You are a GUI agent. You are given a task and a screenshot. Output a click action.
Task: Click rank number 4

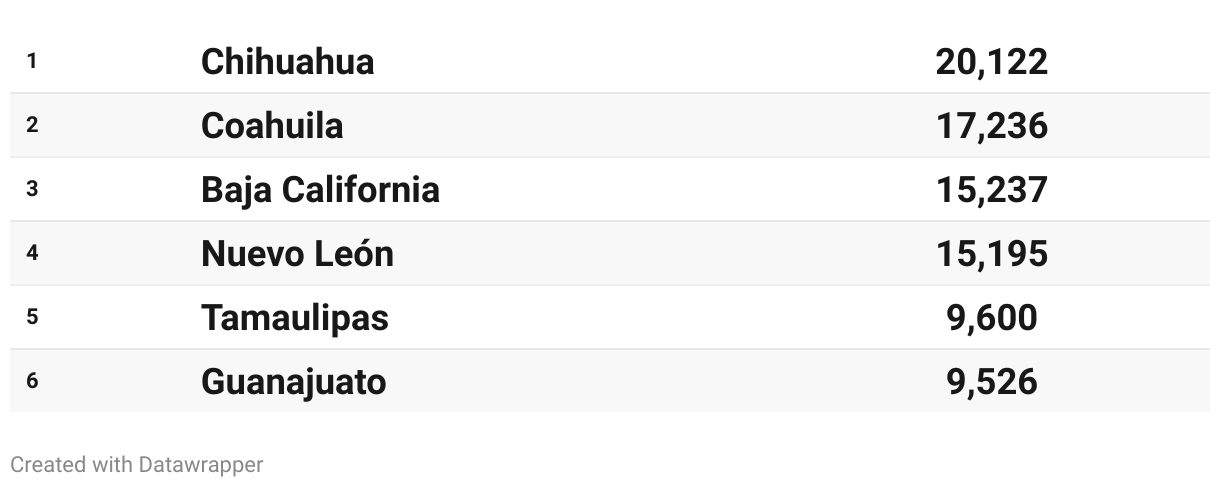pyautogui.click(x=32, y=254)
